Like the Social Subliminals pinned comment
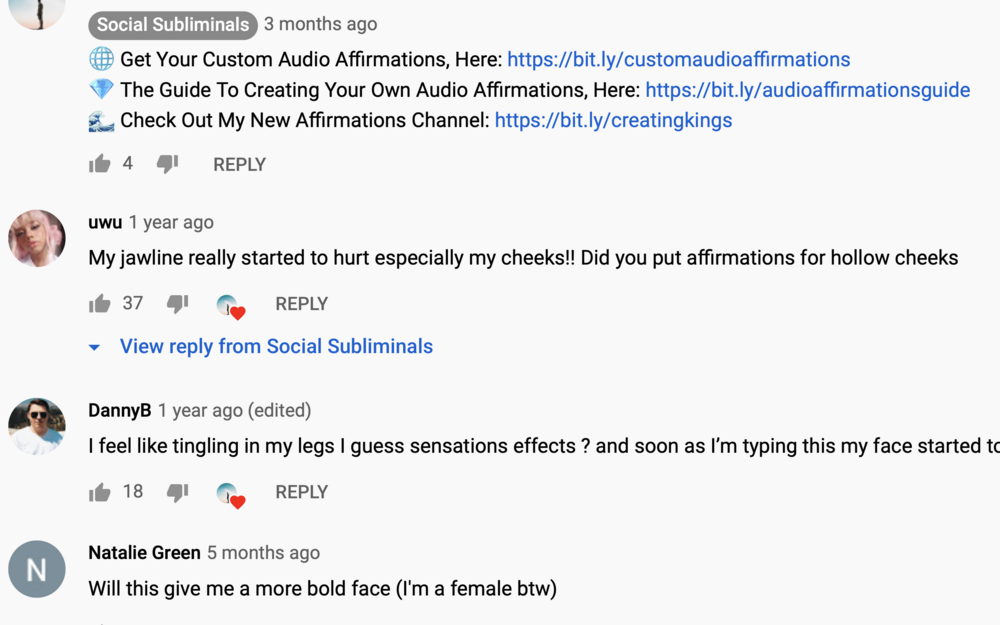The height and width of the screenshot is (625, 1000). 99,165
